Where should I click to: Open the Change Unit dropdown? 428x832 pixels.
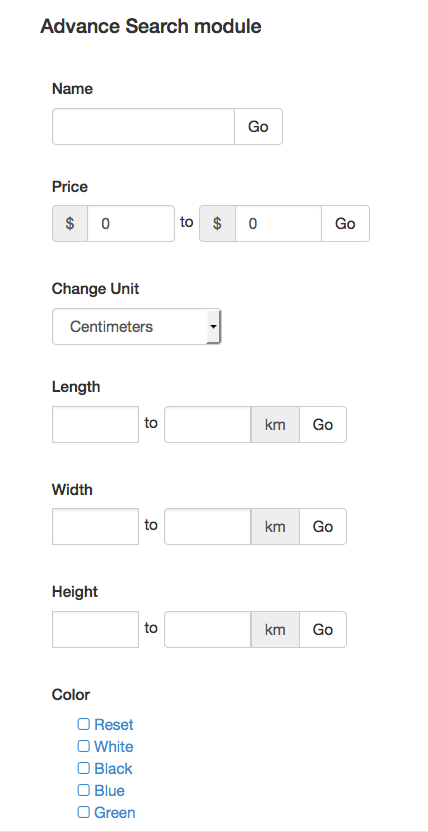(x=136, y=326)
